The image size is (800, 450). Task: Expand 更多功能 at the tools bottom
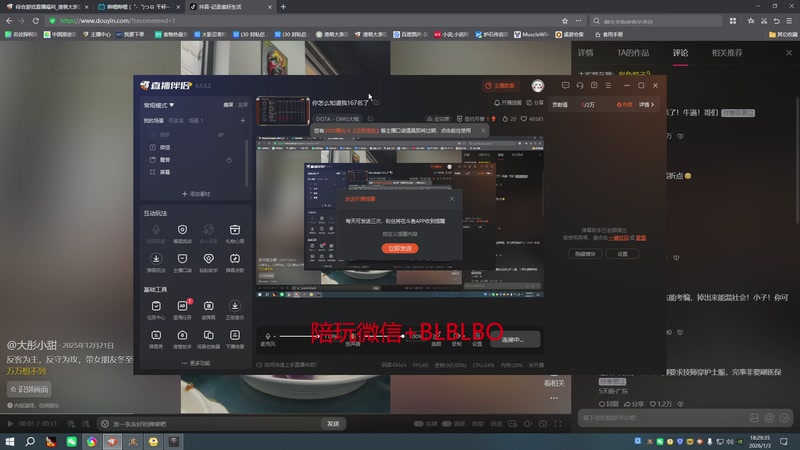click(x=196, y=363)
